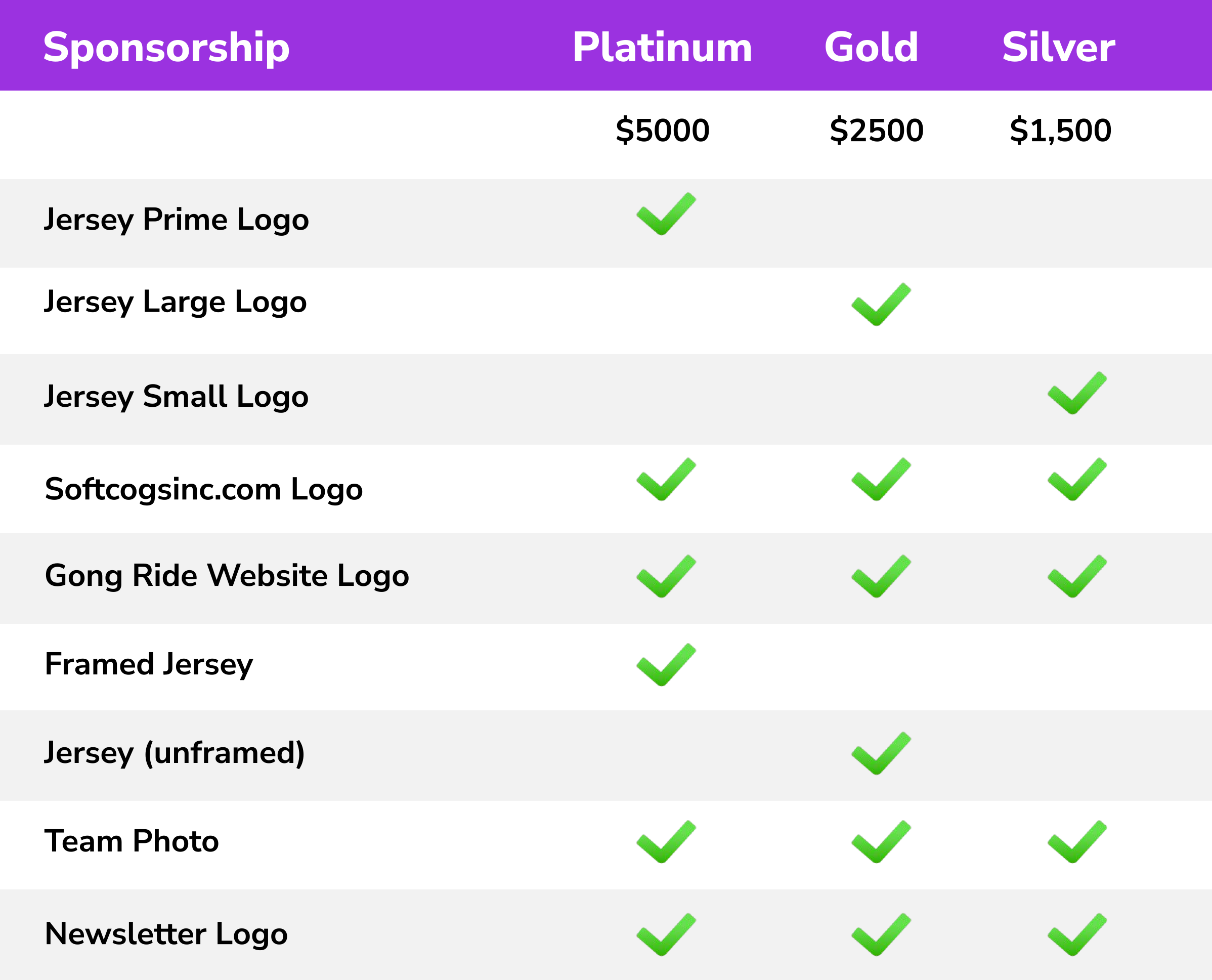This screenshot has height=980, width=1212.
Task: Select Platinum checkmark in Softcogsinc.com Logo row
Action: (x=666, y=479)
